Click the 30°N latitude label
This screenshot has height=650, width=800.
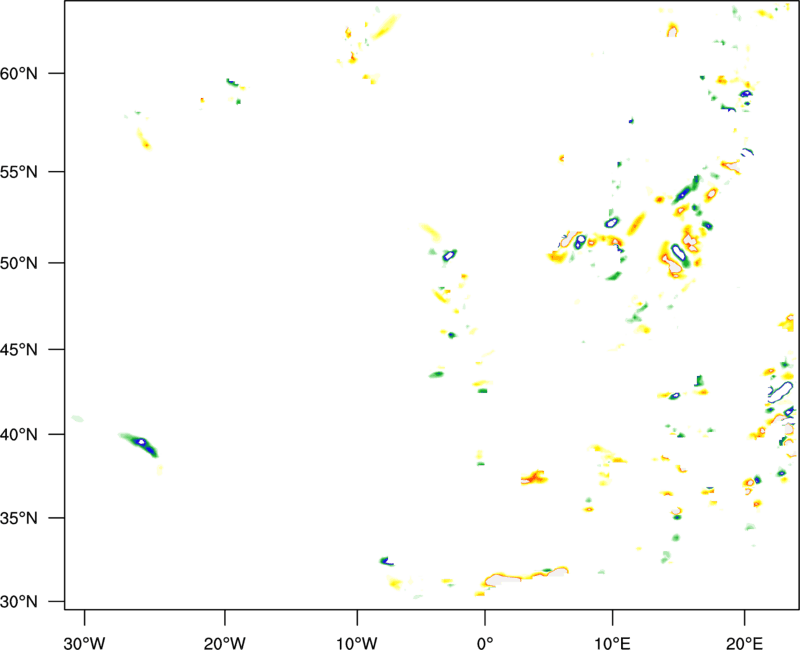(x=19, y=602)
